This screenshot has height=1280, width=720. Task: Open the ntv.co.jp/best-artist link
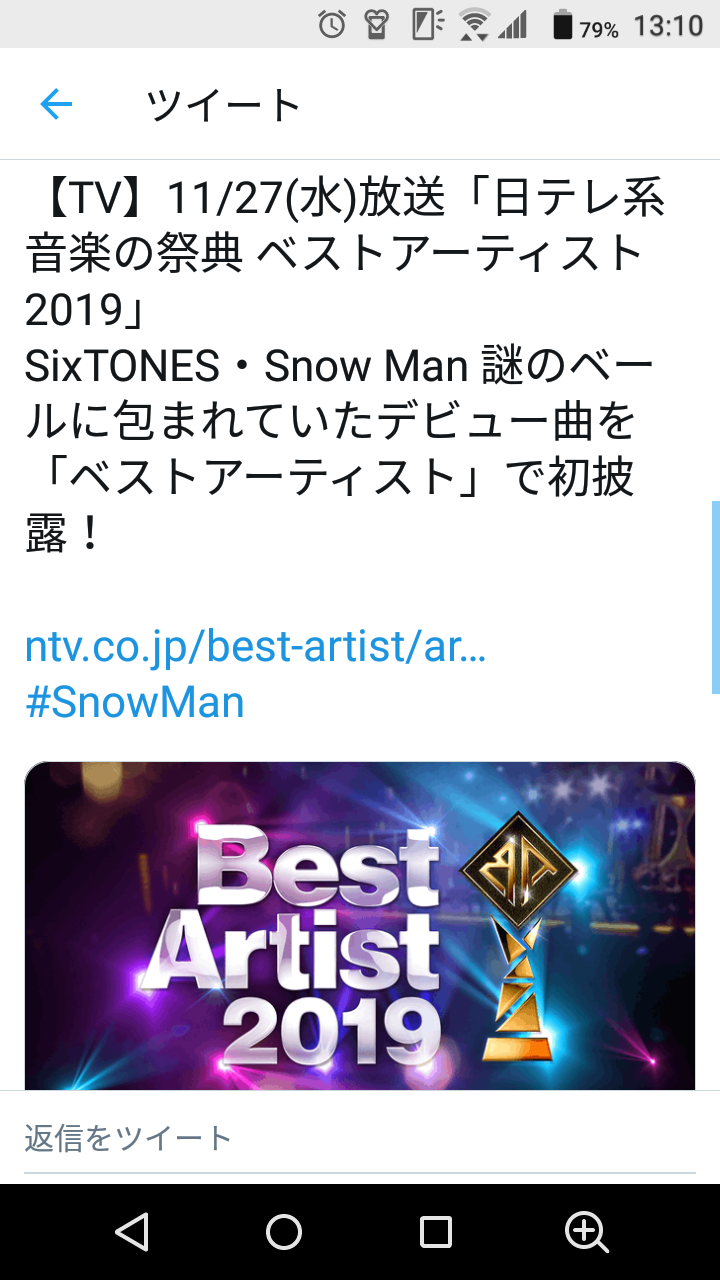click(255, 648)
